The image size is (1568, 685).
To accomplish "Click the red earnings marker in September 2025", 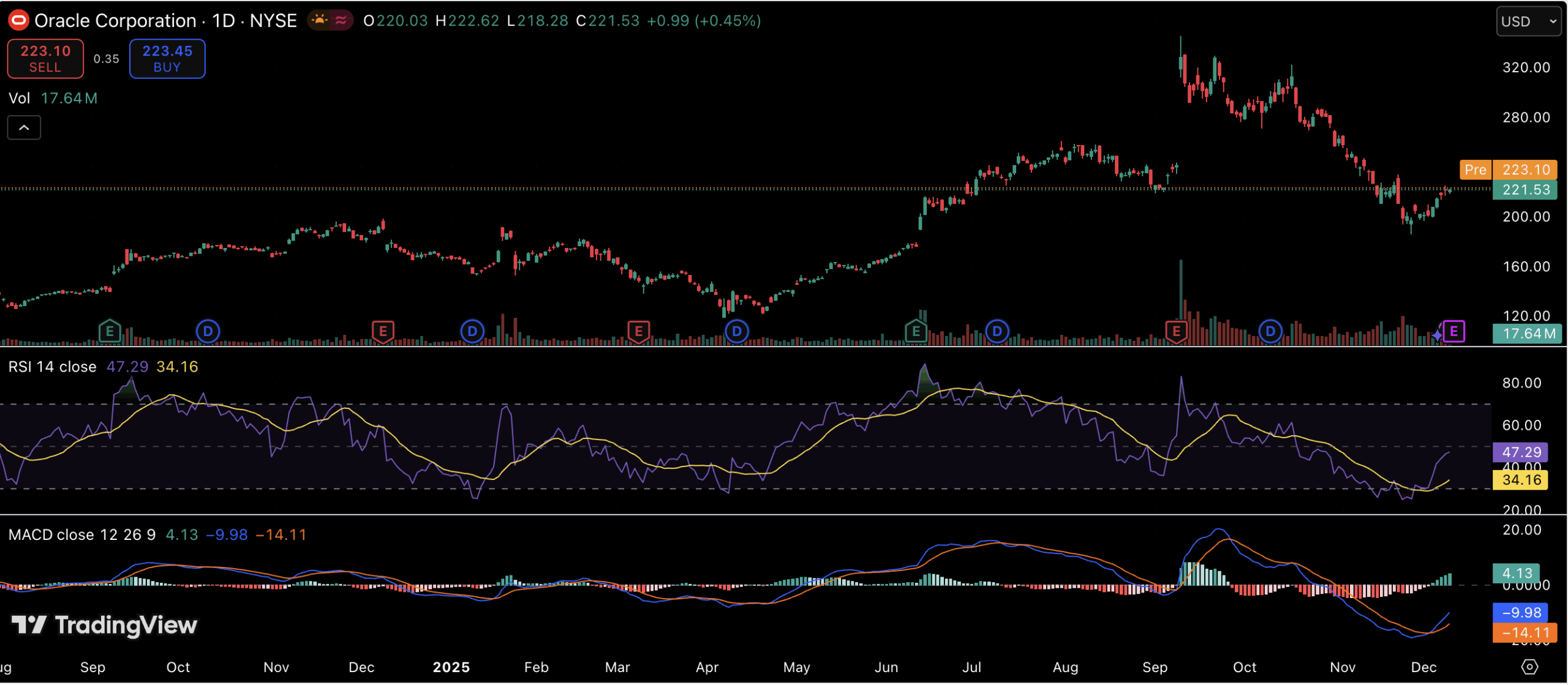I will click(1176, 332).
